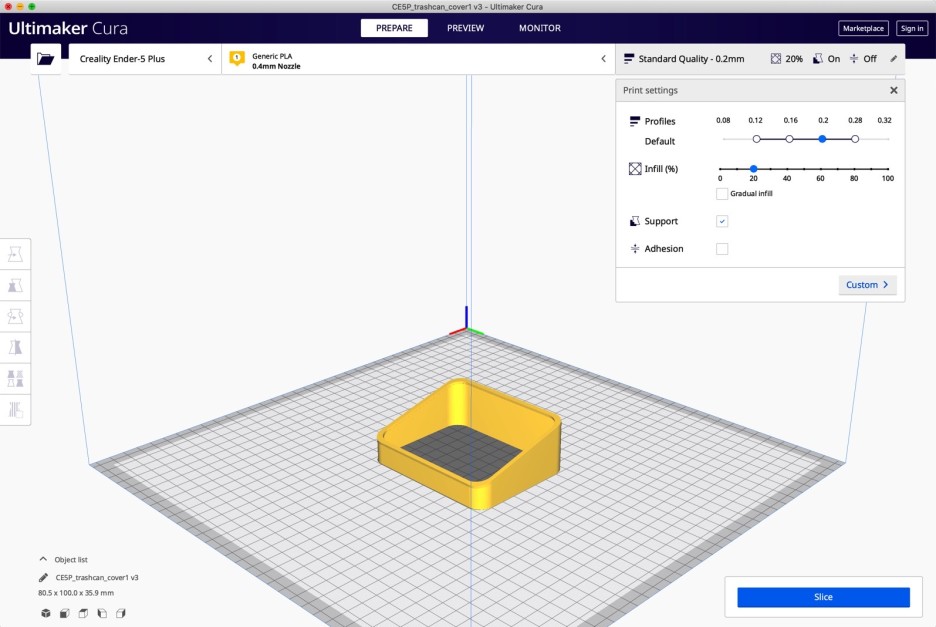The image size is (936, 627).
Task: Select the Mirror tool in left toolbar
Action: pos(16,348)
